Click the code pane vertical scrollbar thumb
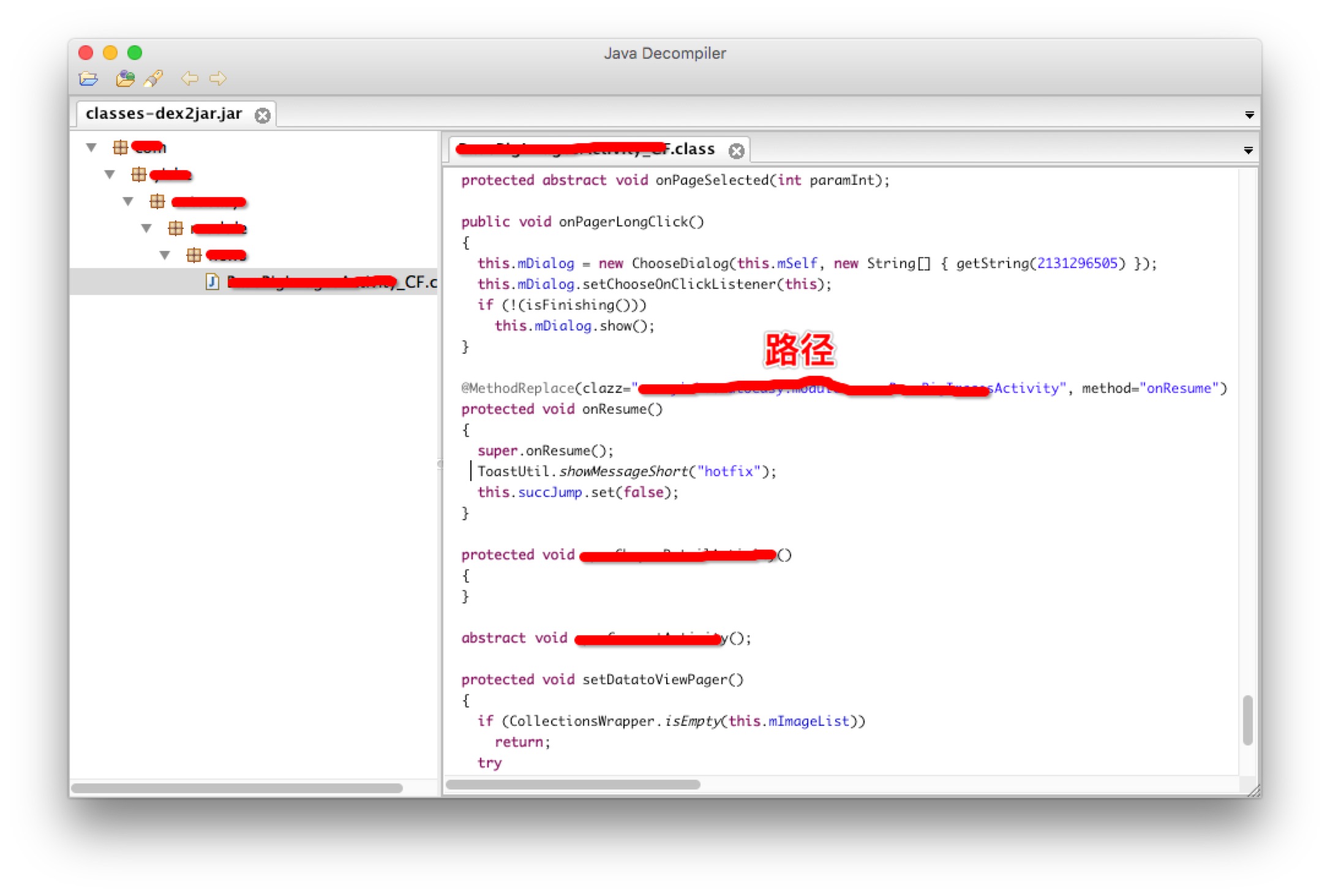The image size is (1330, 896). [x=1247, y=720]
